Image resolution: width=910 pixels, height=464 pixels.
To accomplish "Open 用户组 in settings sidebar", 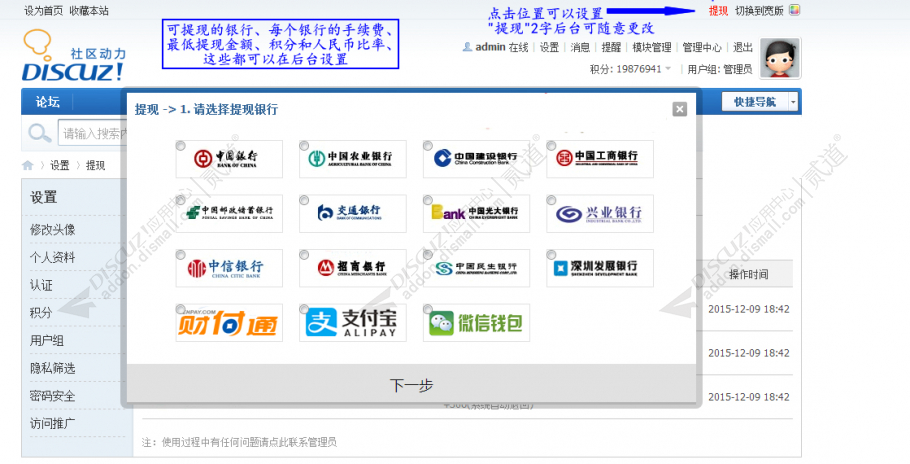I will point(47,340).
